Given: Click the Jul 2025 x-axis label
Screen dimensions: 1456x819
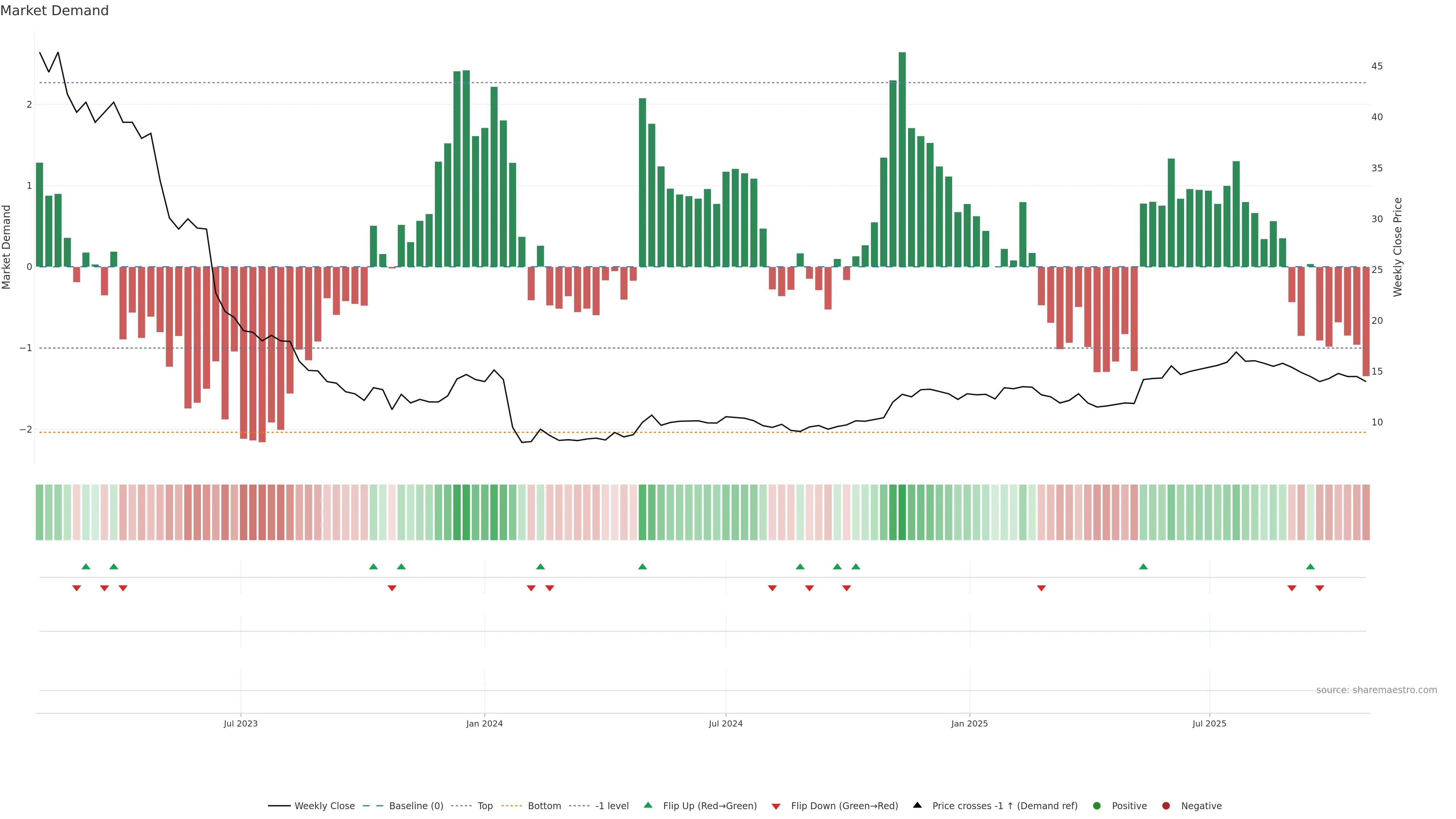Looking at the screenshot, I should click(1210, 723).
